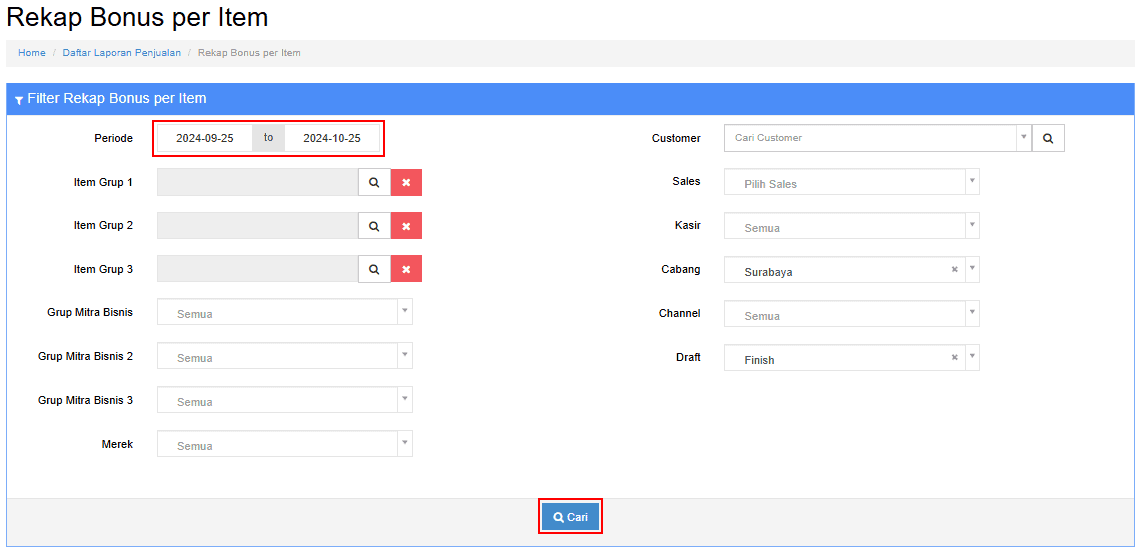Remove the Surabaya selection in Cabang

(954, 270)
